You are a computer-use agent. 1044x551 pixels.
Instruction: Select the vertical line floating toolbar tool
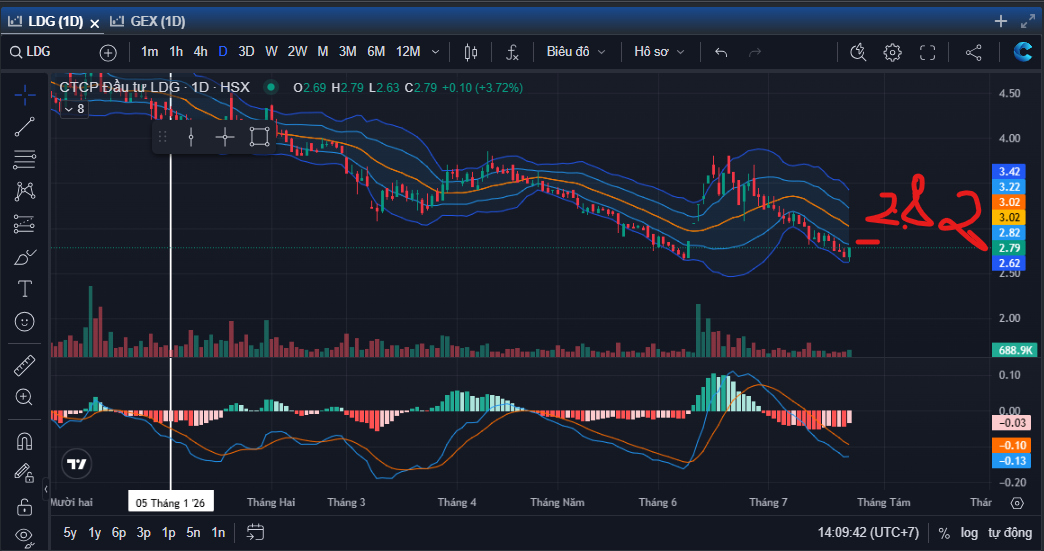(x=191, y=137)
